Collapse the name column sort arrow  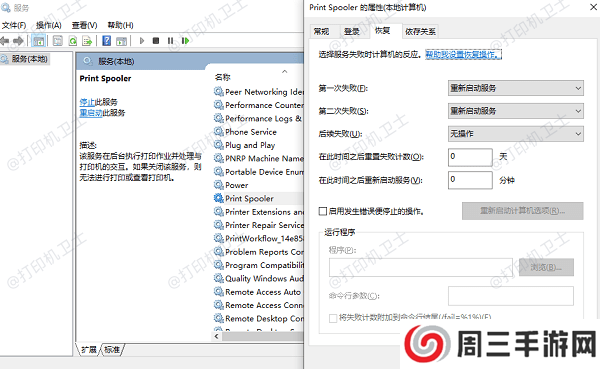click(x=284, y=72)
